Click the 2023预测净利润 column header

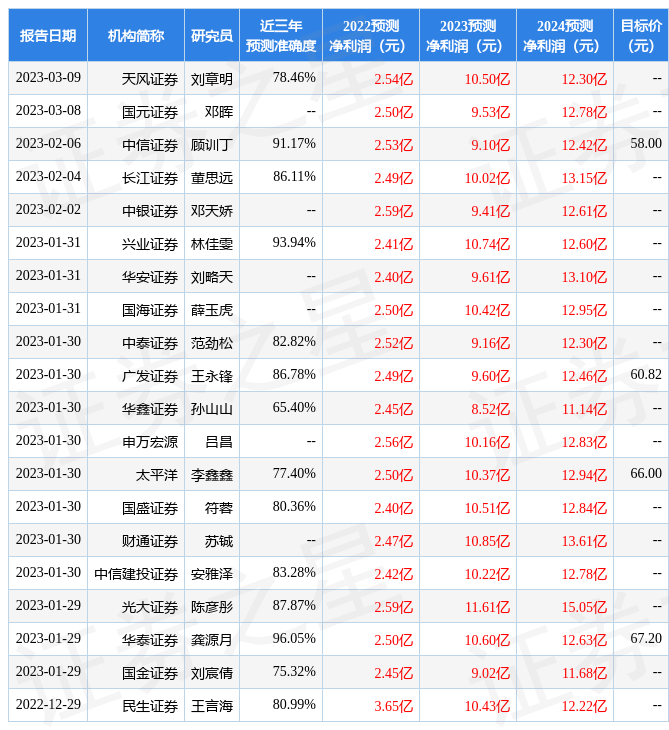pos(467,36)
